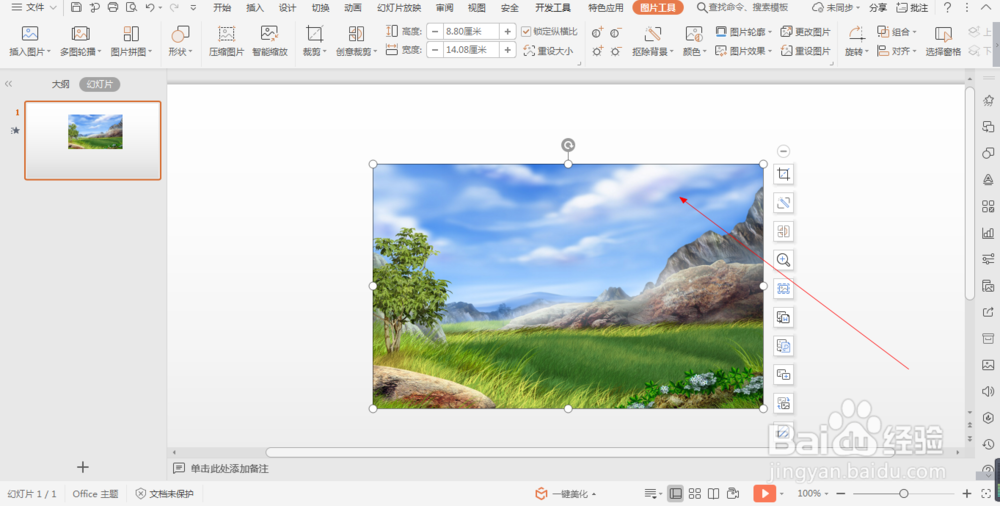Switch panel to 大纲 outline view
Image resolution: width=1000 pixels, height=506 pixels.
point(60,84)
